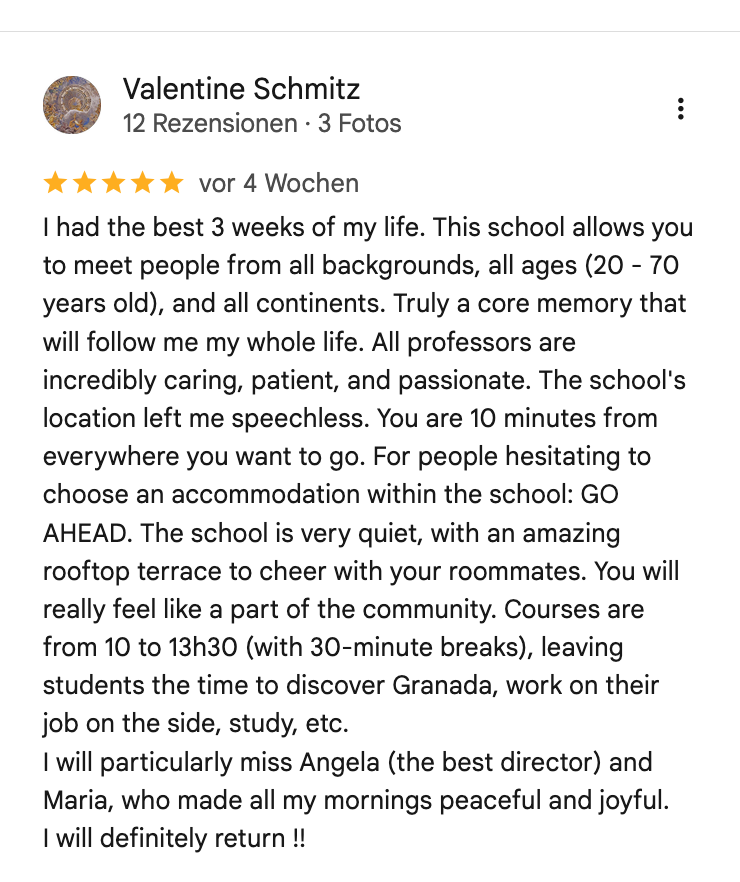Click Valentine Schmitz's round profile avatar

(x=72, y=105)
